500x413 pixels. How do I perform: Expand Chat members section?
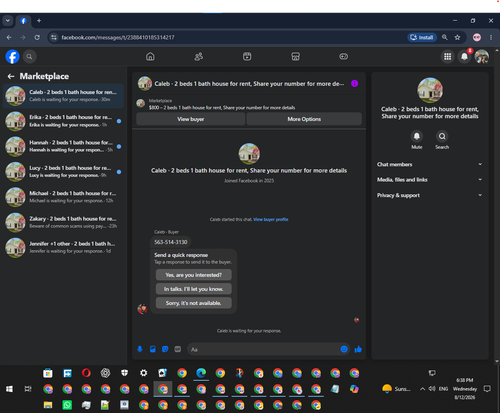430,164
